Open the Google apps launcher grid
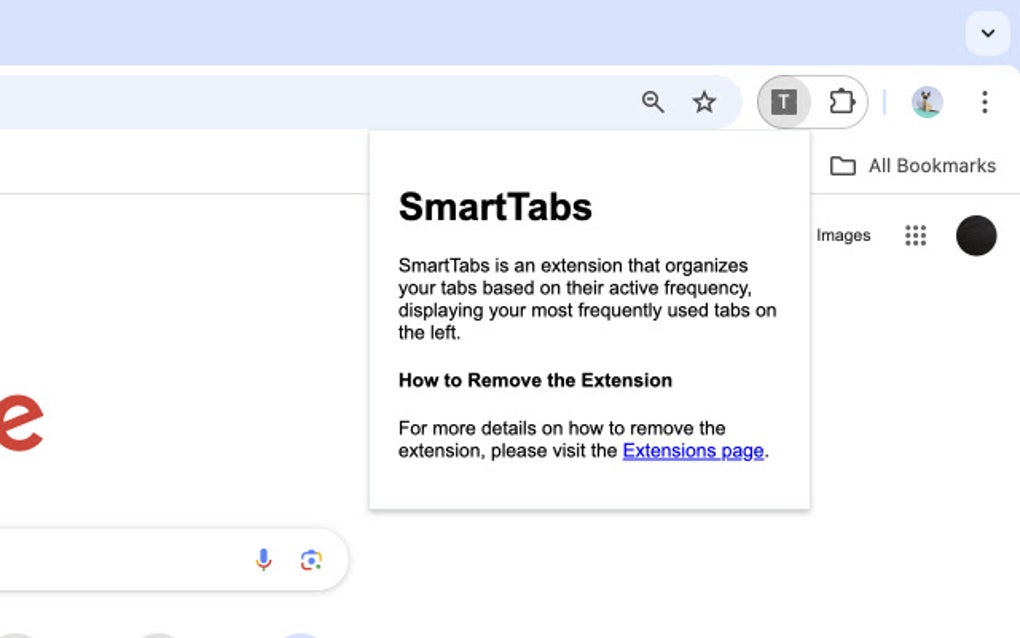The height and width of the screenshot is (638, 1020). click(916, 235)
